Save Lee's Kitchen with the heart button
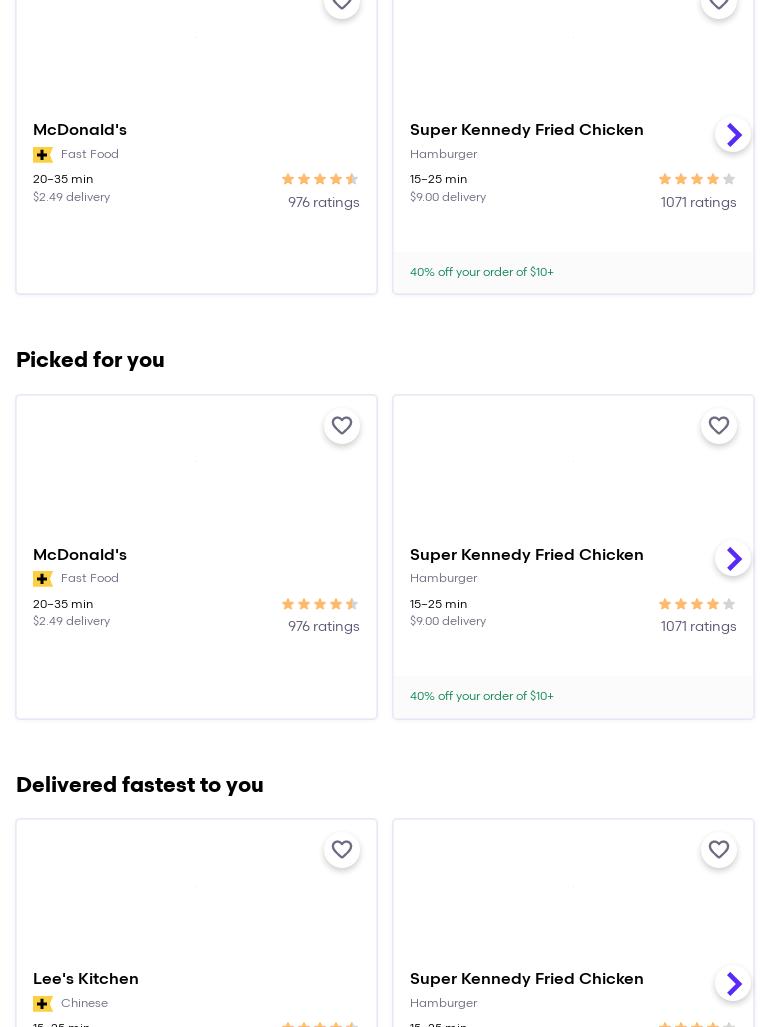 [x=342, y=850]
